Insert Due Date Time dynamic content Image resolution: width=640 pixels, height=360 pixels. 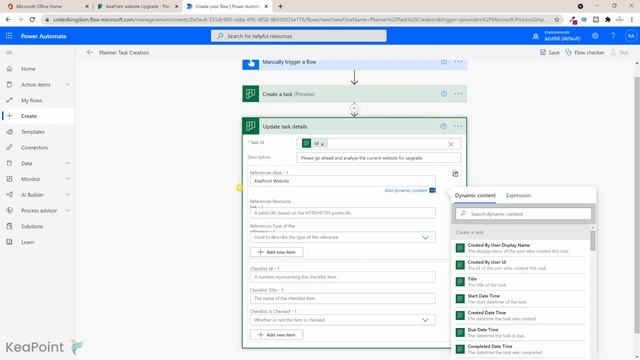(520, 332)
